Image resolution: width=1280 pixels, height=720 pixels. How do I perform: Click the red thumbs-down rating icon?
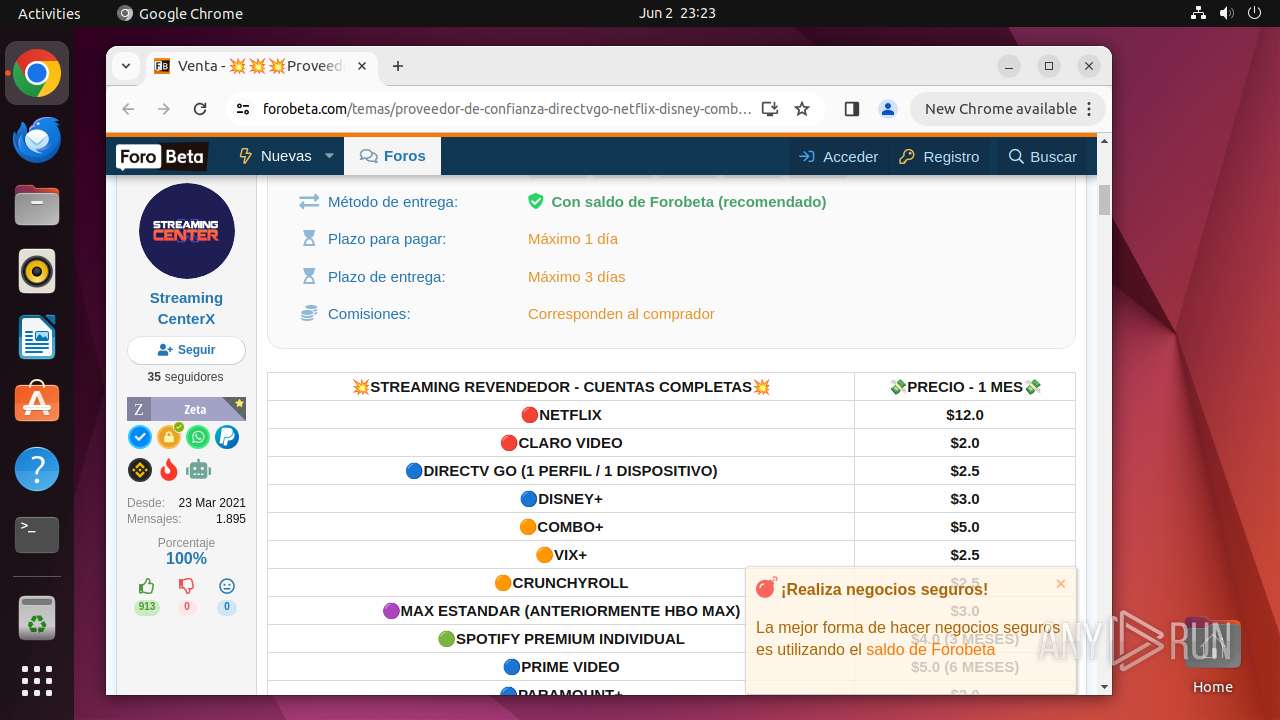tap(186, 586)
